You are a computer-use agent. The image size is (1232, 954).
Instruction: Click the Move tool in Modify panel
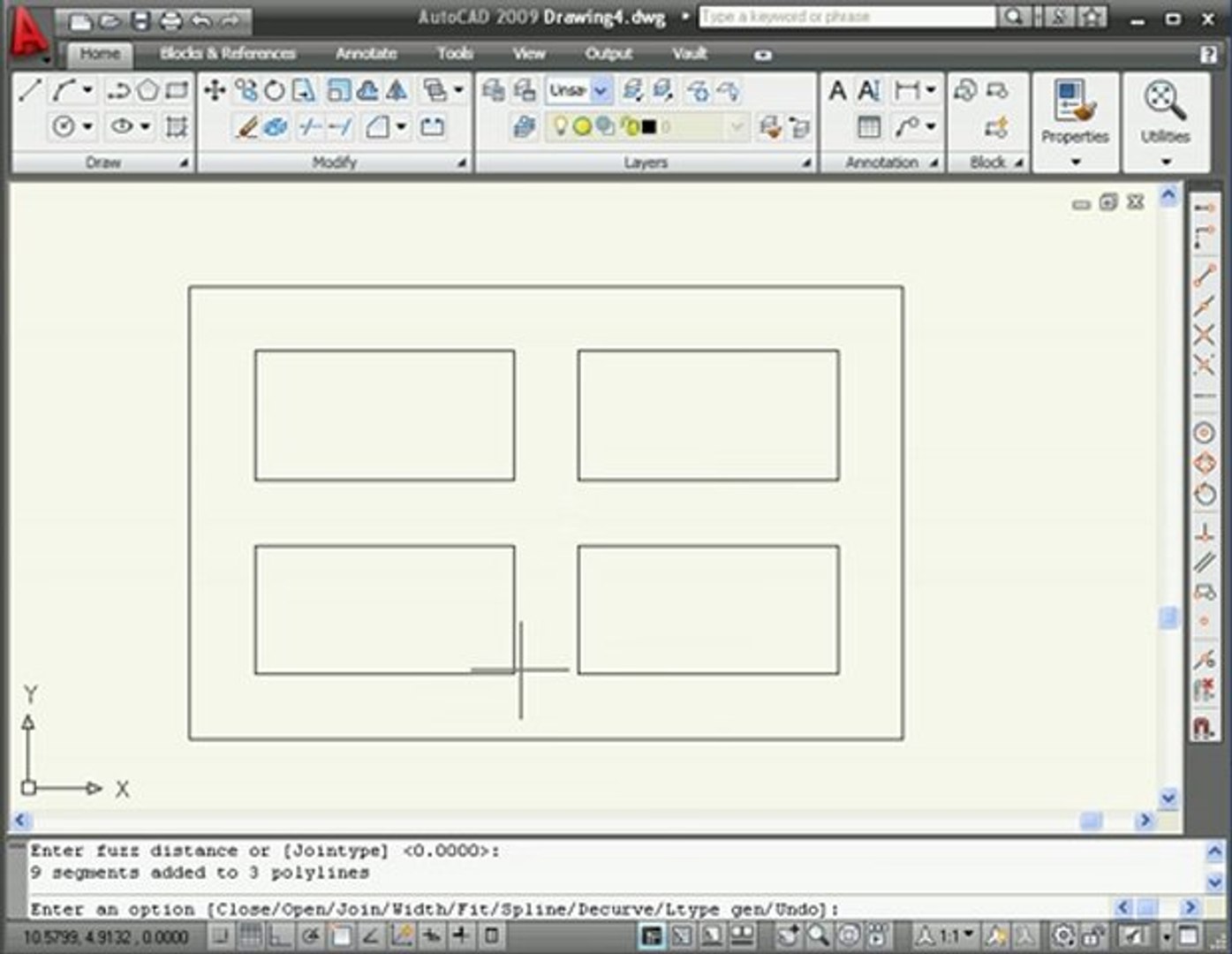(x=215, y=90)
